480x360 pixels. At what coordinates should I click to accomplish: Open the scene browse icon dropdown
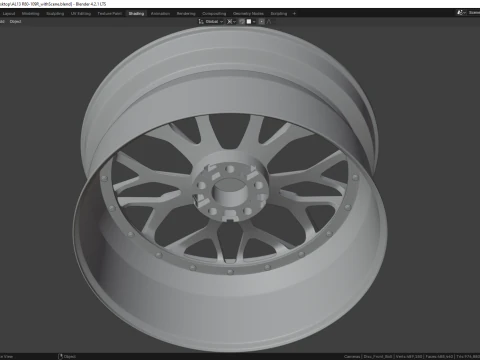pos(461,13)
